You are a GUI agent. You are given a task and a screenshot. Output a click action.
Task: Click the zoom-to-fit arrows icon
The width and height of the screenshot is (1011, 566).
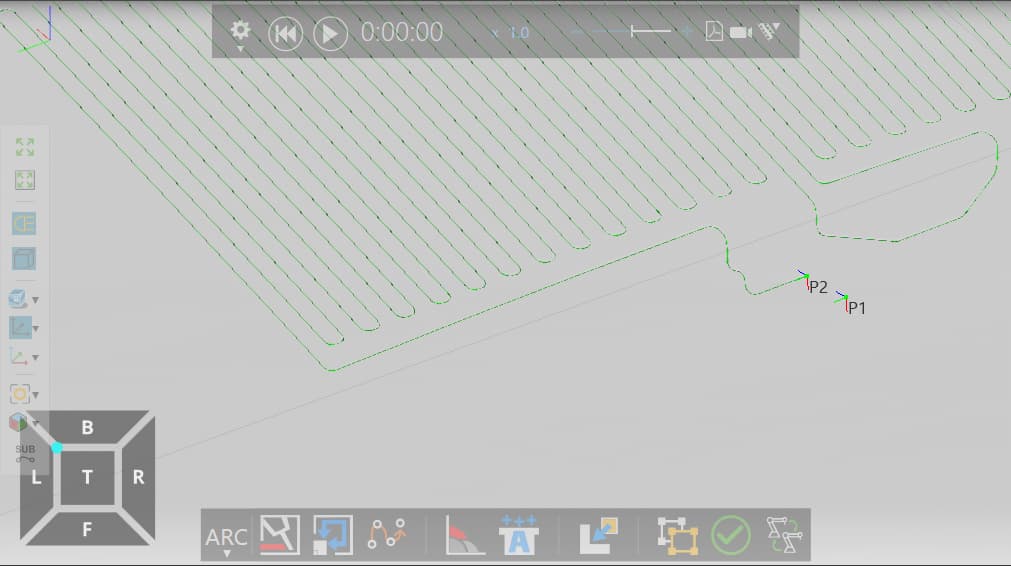[25, 148]
